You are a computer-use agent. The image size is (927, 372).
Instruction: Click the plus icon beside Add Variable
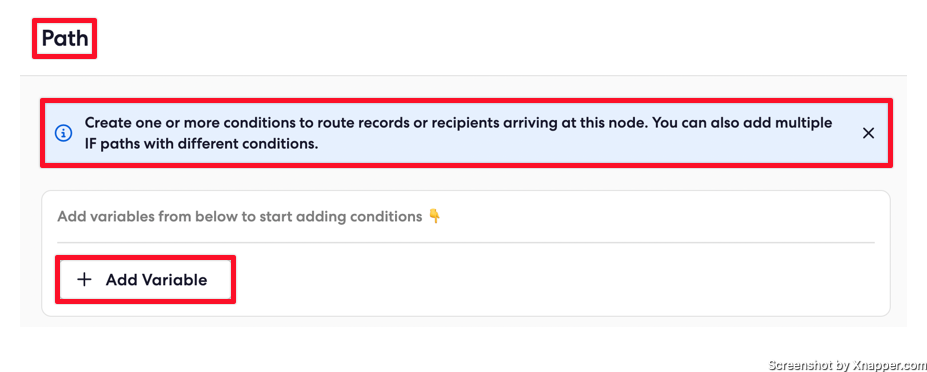[x=85, y=280]
